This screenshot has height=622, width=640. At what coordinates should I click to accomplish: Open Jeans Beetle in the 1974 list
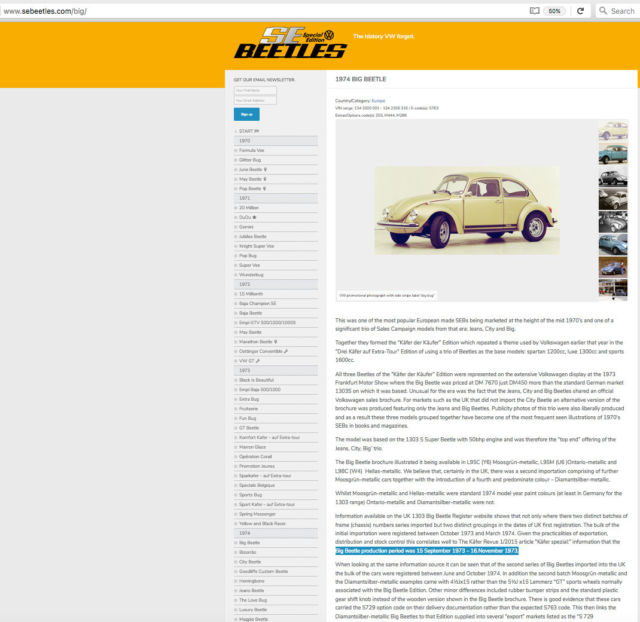coord(252,590)
